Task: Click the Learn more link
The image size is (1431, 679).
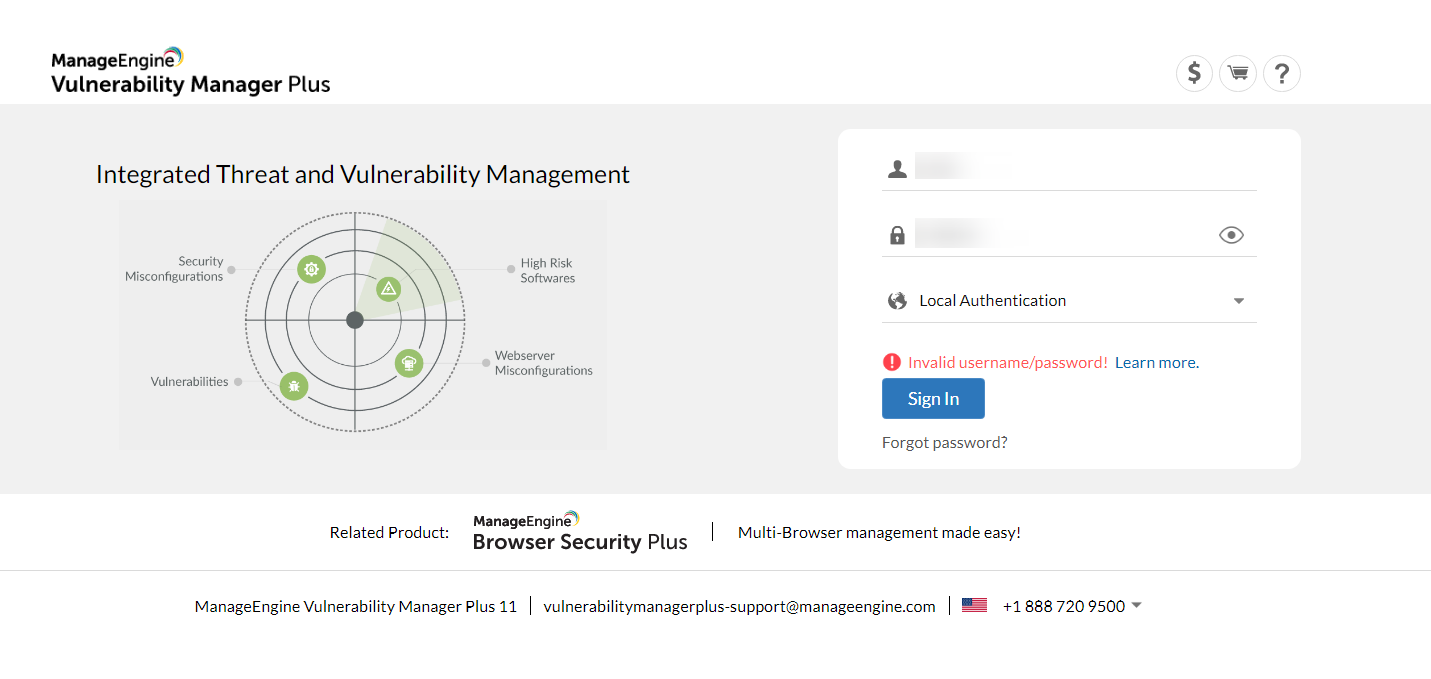Action: pyautogui.click(x=1157, y=362)
